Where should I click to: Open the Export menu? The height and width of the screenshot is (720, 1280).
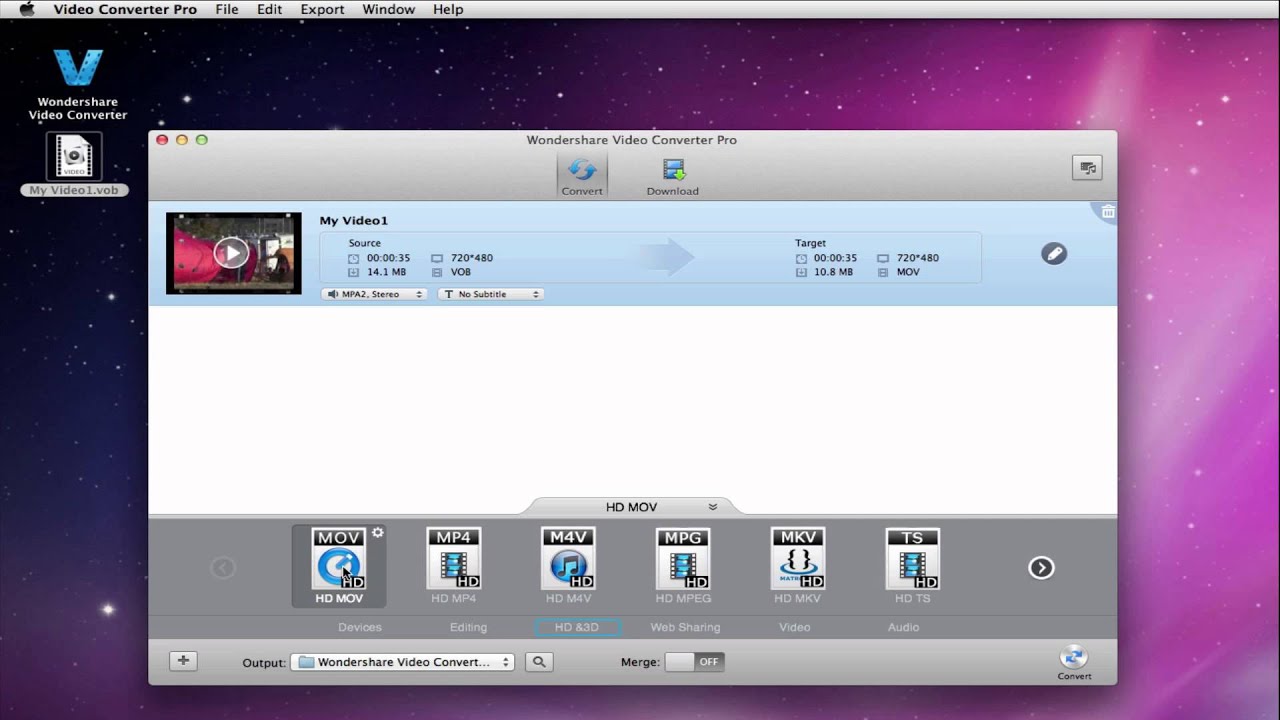[x=322, y=9]
